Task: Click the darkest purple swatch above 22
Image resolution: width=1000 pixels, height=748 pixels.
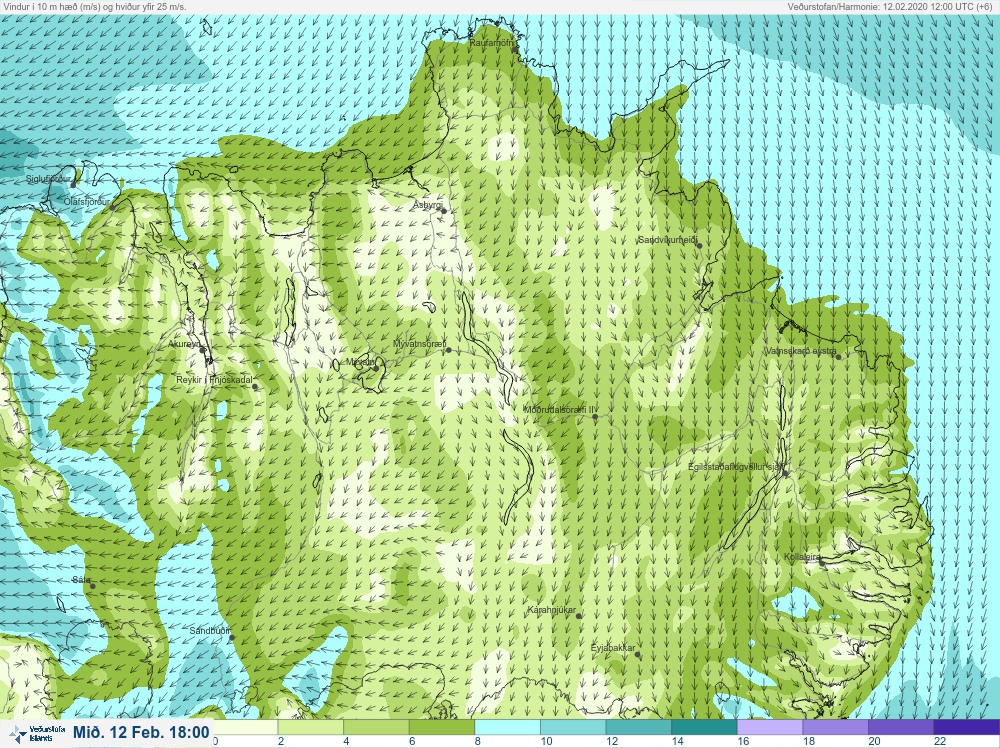Action: tap(967, 728)
